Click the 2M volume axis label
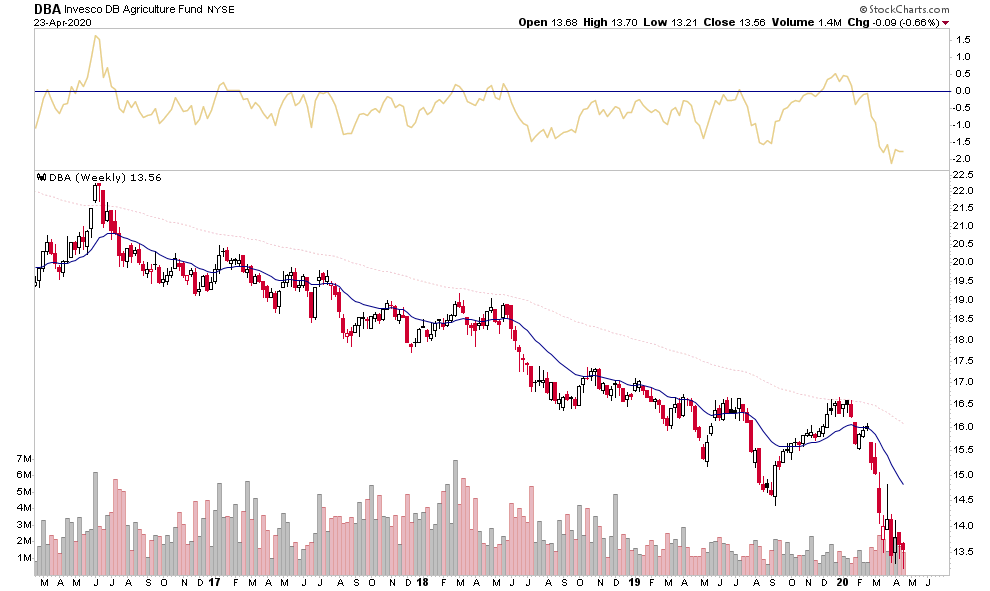 24,541
